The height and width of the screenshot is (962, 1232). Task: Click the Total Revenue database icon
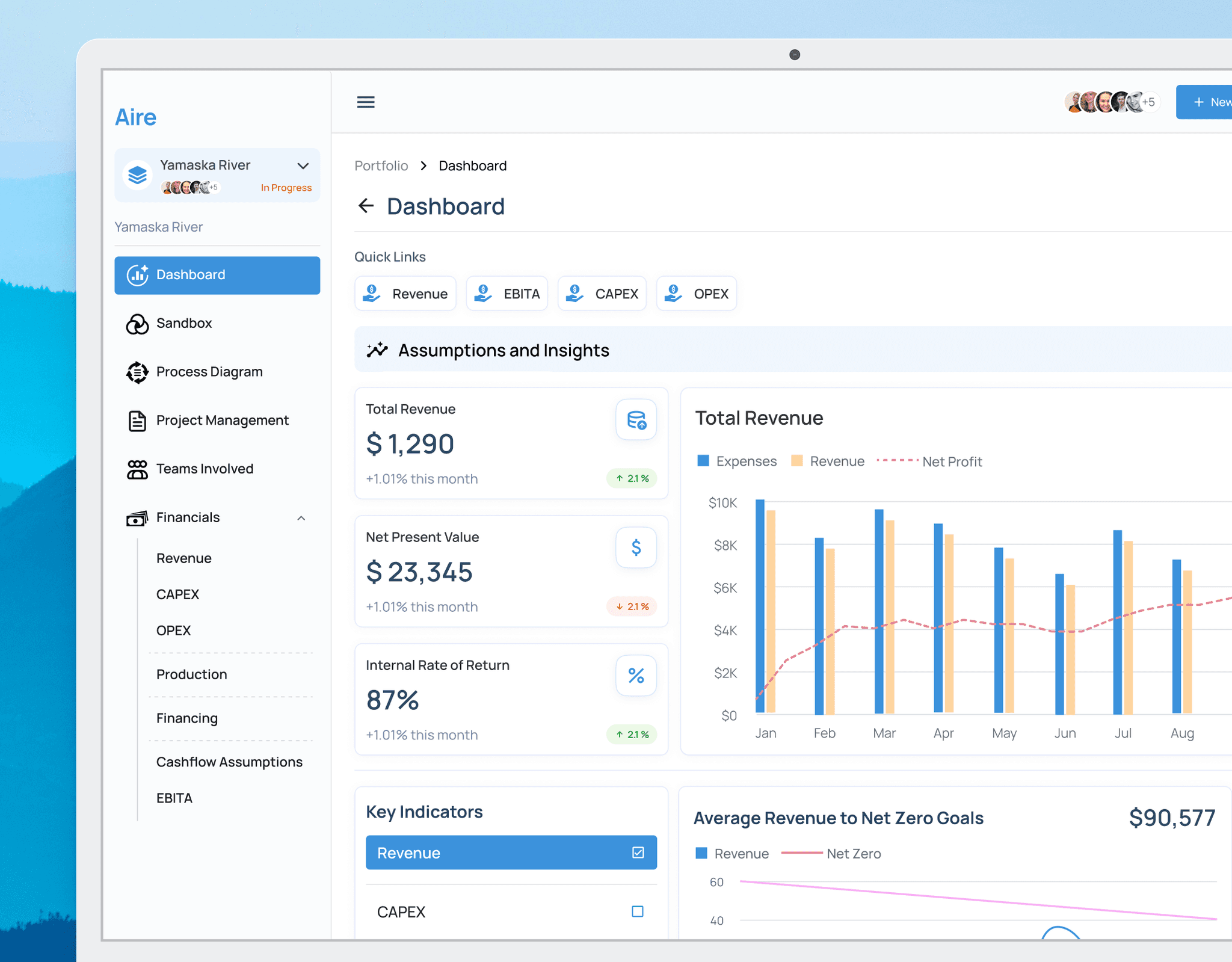[636, 419]
